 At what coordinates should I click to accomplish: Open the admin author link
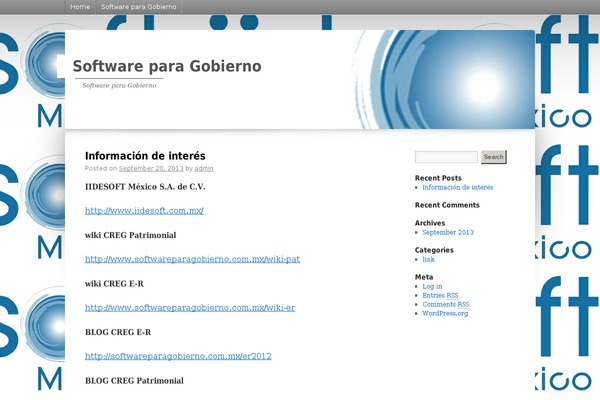(x=204, y=168)
